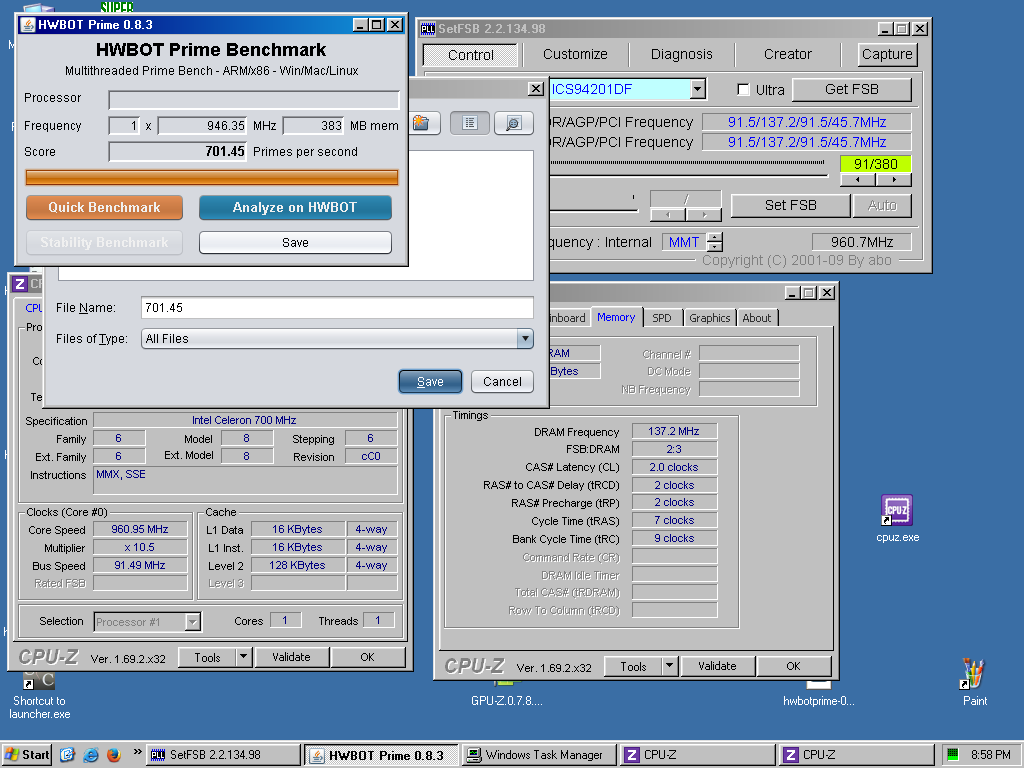1024x768 pixels.
Task: Click Tools button in right CPU-Z window
Action: (633, 667)
